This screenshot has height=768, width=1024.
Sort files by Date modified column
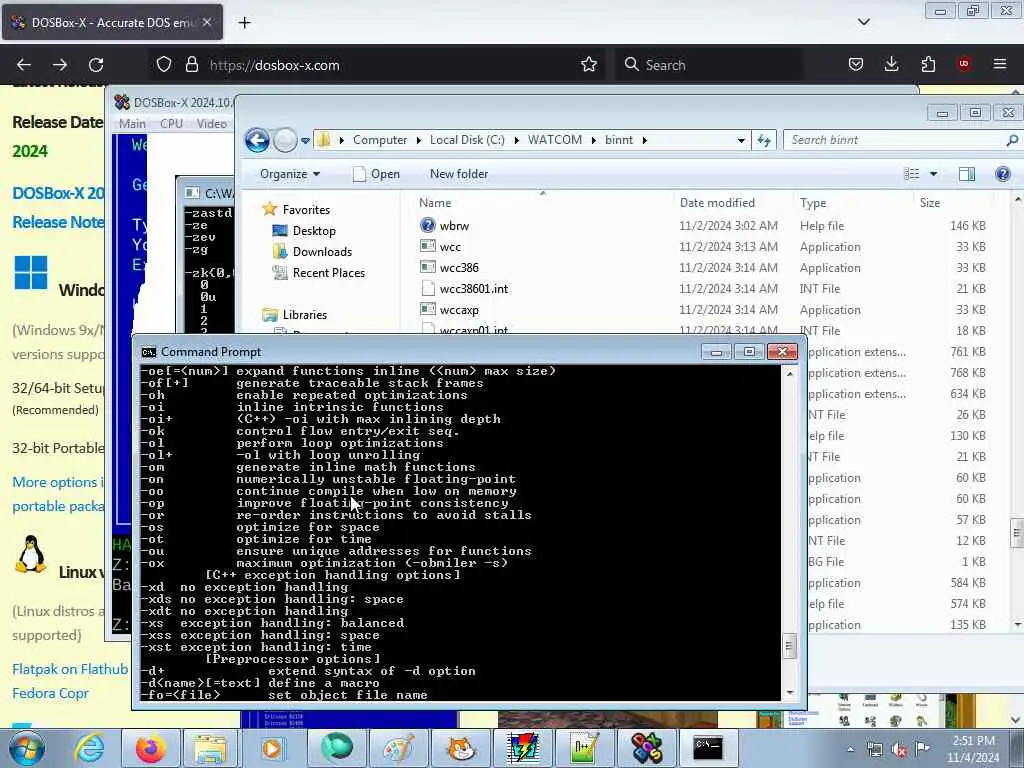[717, 202]
